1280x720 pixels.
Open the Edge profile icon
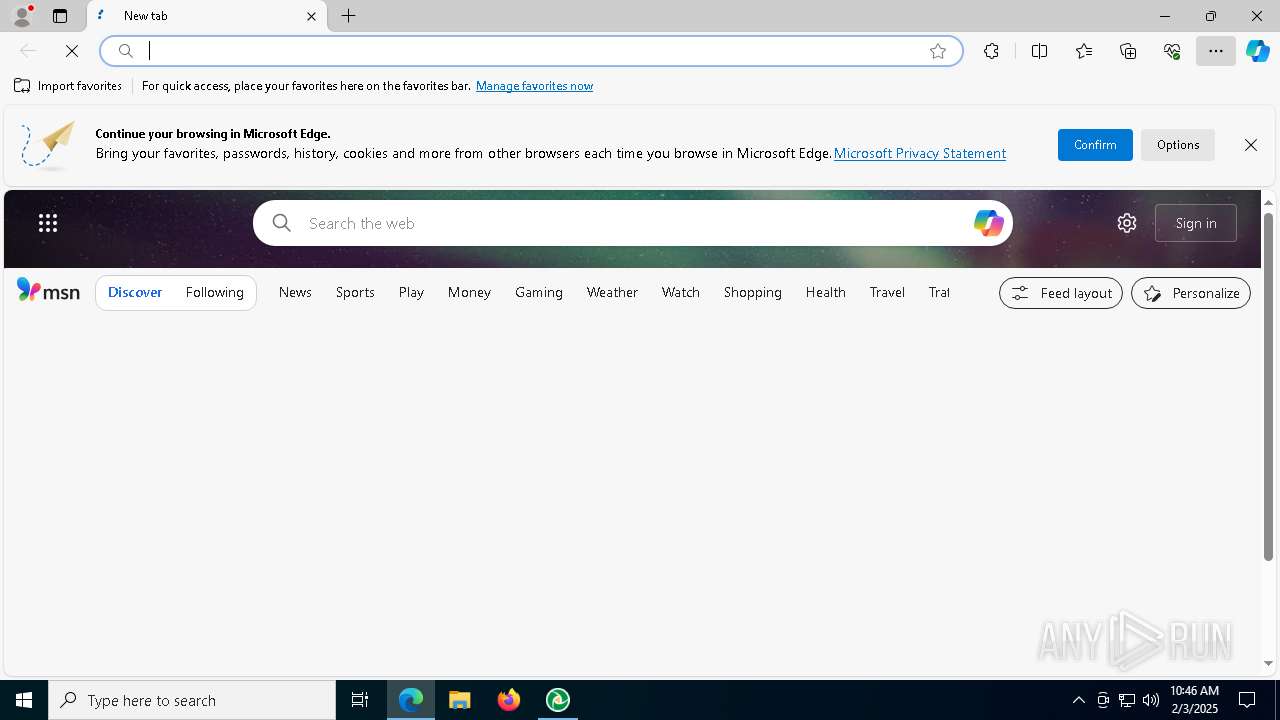click(x=21, y=16)
